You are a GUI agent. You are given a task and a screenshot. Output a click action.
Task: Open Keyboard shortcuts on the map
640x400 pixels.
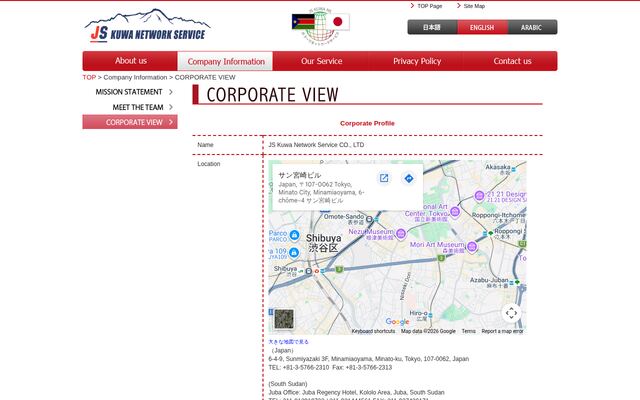(373, 331)
